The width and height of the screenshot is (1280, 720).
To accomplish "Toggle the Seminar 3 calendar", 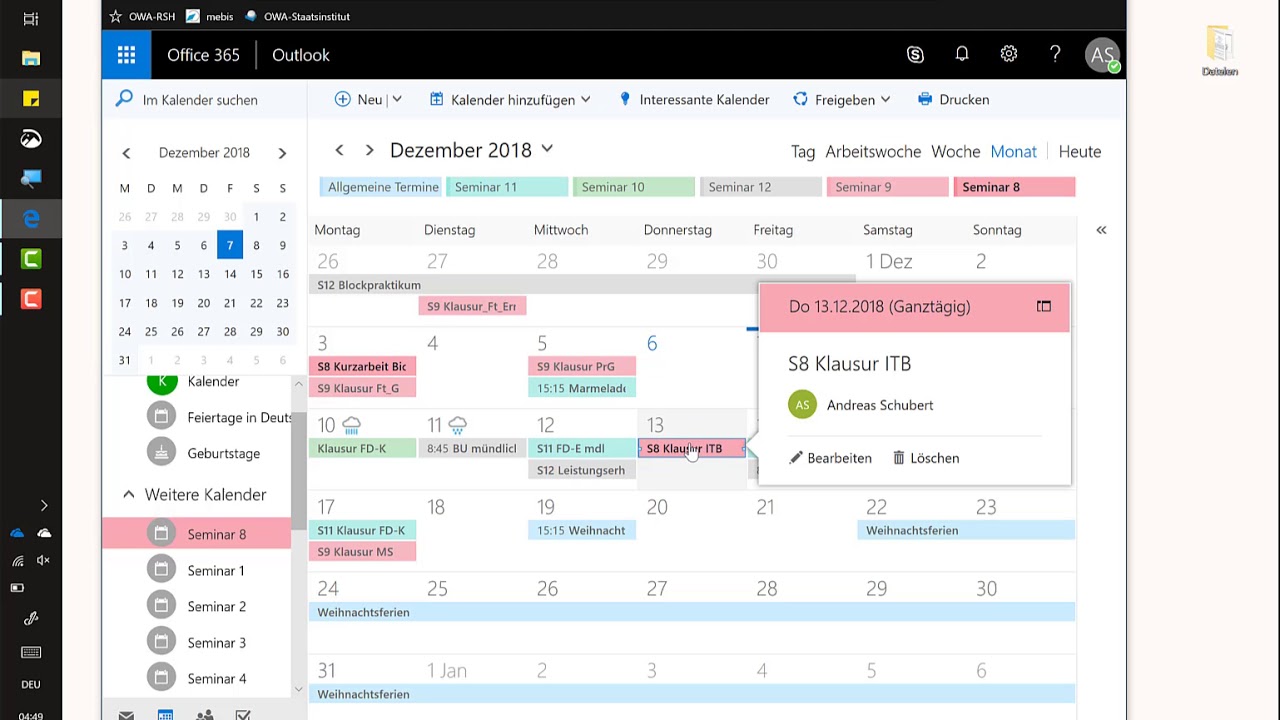I will pyautogui.click(x=197, y=642).
